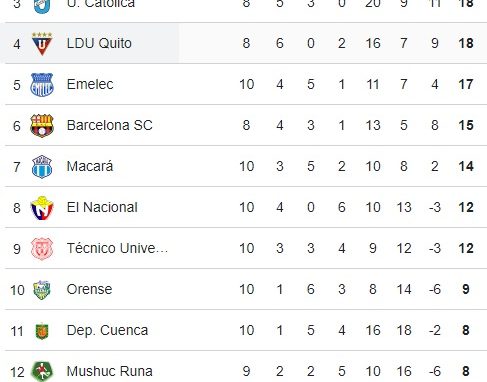Click the Dep. Cuenca team name
This screenshot has height=382, width=487.
[107, 331]
